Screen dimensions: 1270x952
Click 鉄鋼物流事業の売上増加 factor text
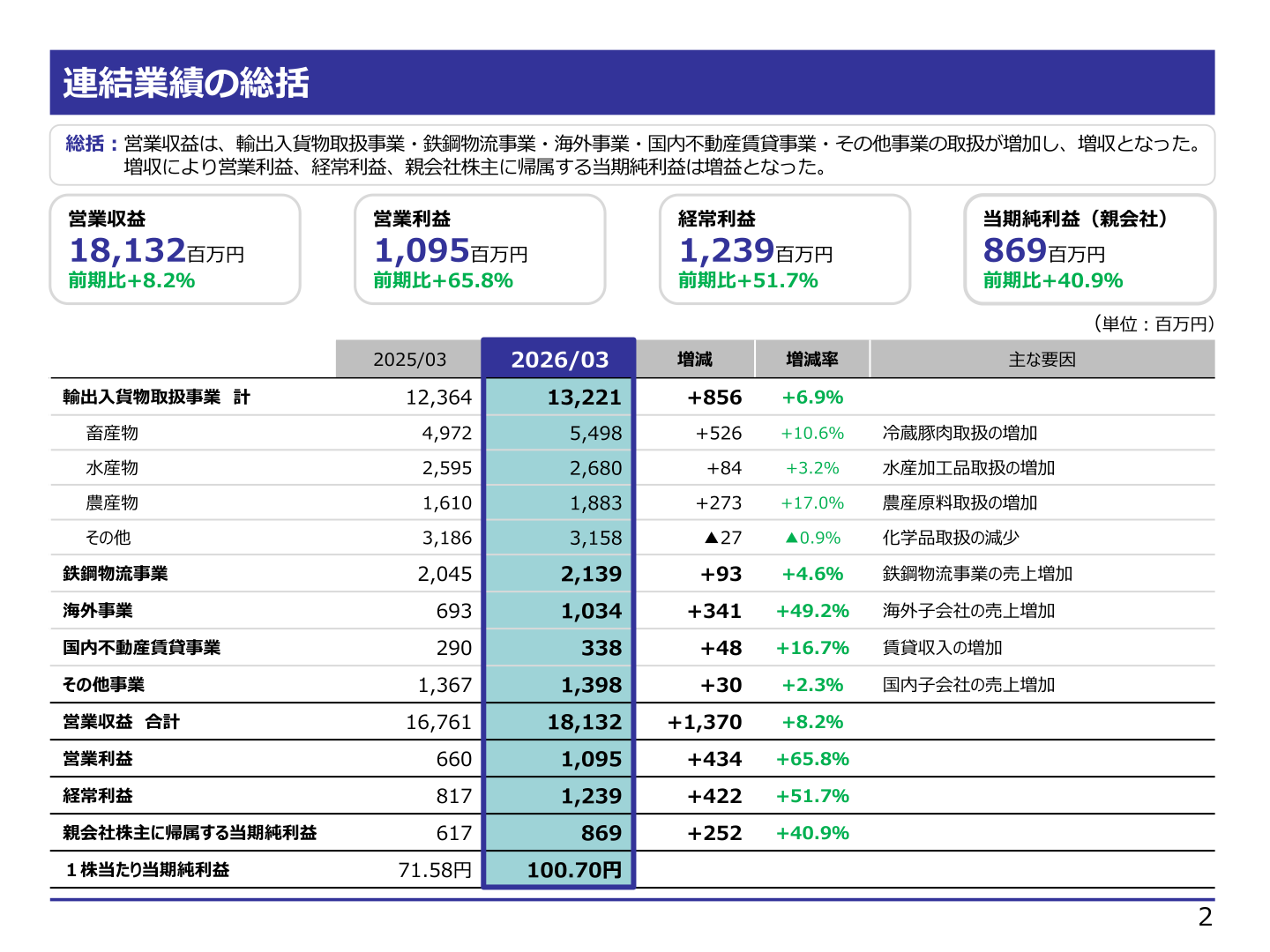pos(977,574)
